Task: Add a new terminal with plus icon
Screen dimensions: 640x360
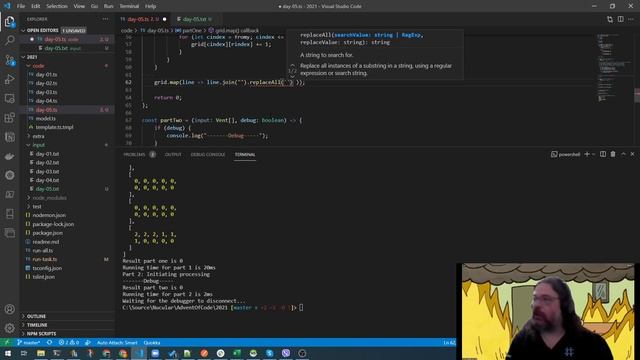Action: (587, 154)
